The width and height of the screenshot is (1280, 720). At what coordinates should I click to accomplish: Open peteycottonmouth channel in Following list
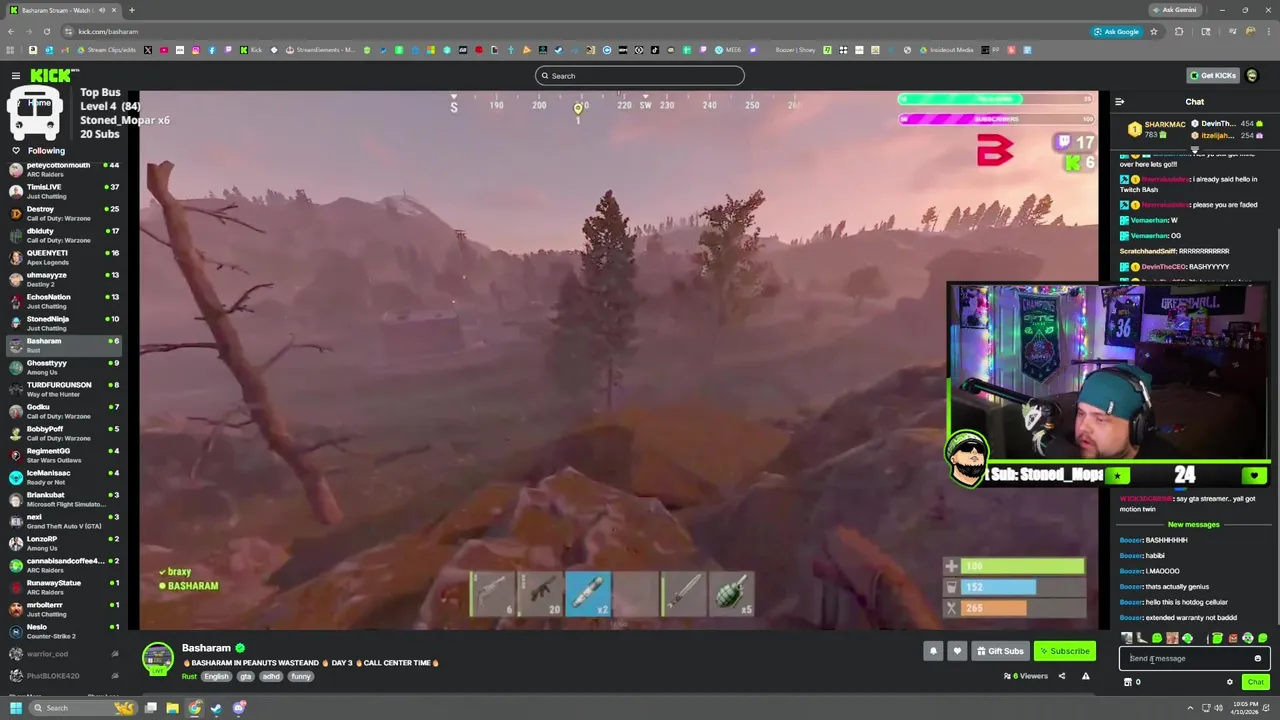click(63, 169)
